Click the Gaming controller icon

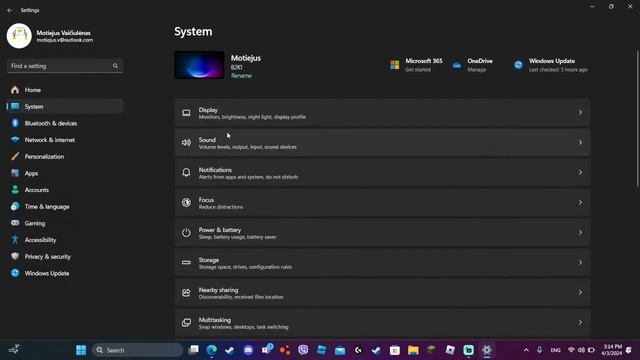[15, 223]
